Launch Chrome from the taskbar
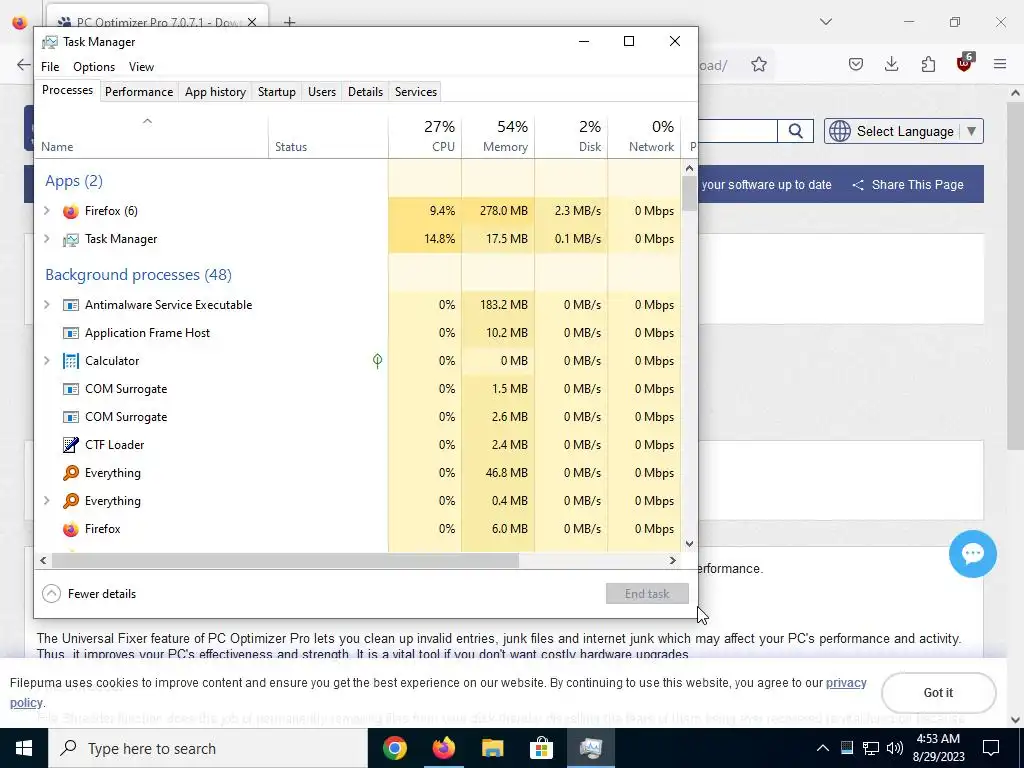The height and width of the screenshot is (768, 1024). tap(394, 748)
